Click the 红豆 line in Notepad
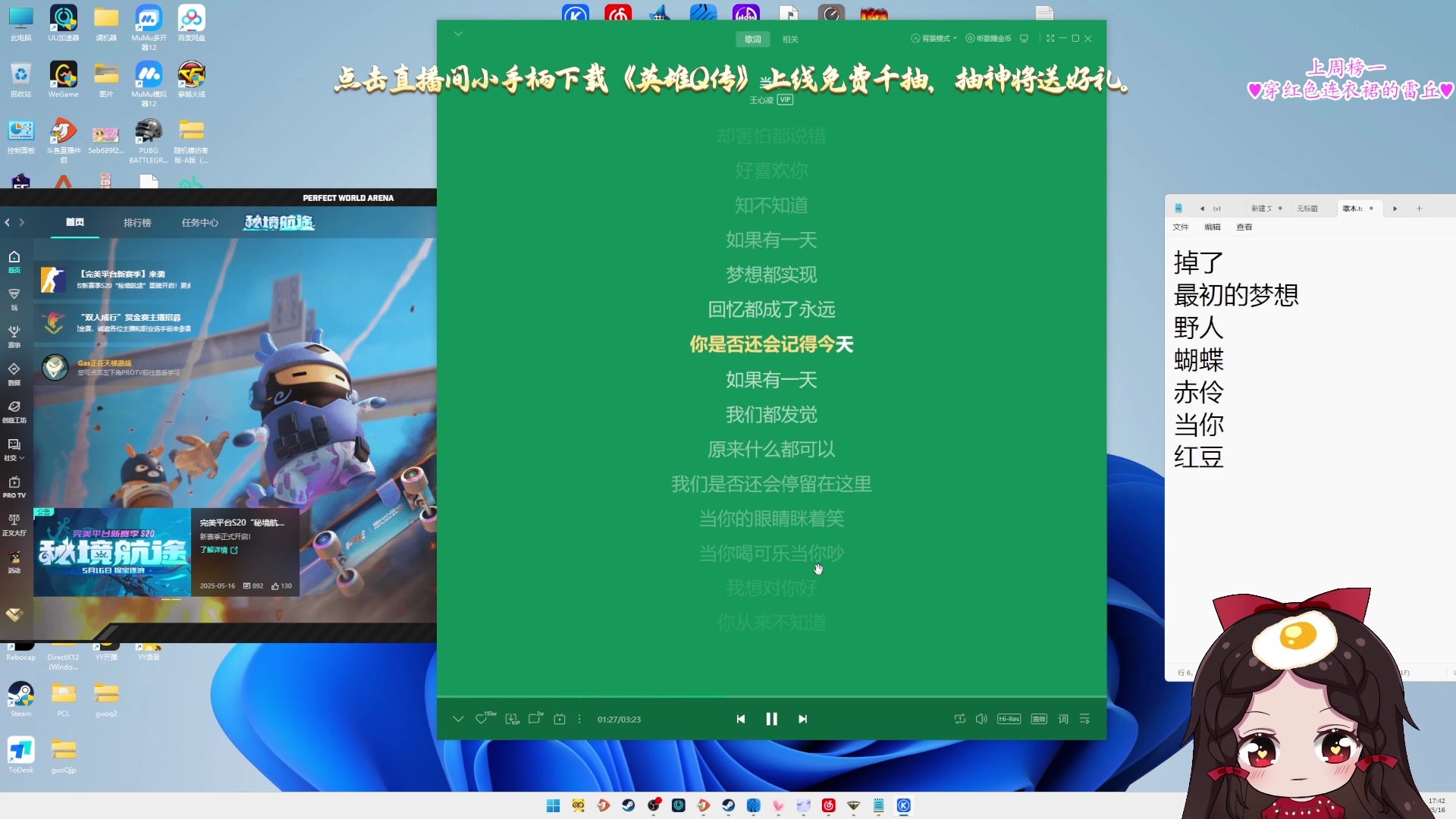The width and height of the screenshot is (1456, 819). pos(1199,457)
